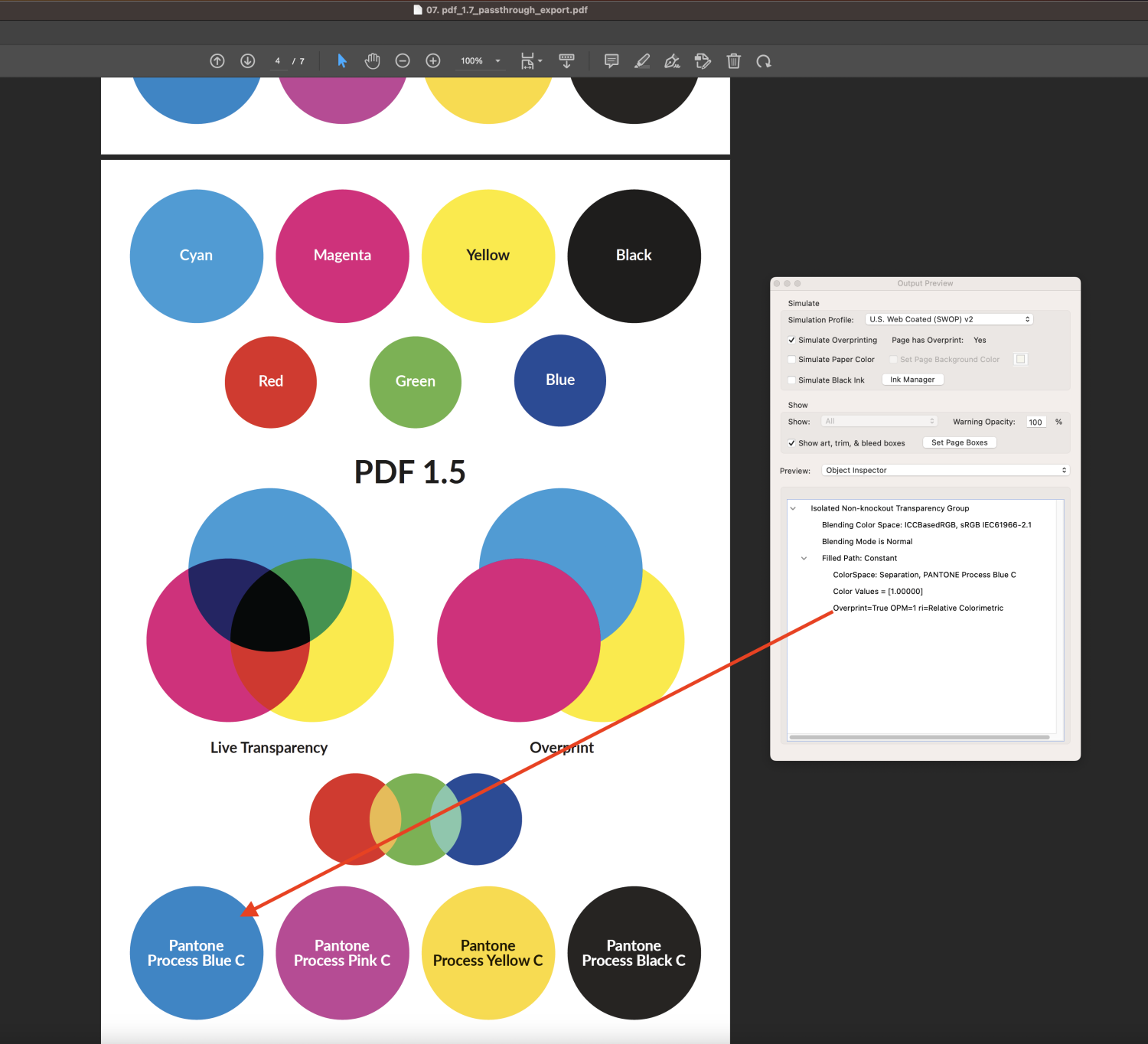Open the Fill & Sign tool

tap(672, 60)
